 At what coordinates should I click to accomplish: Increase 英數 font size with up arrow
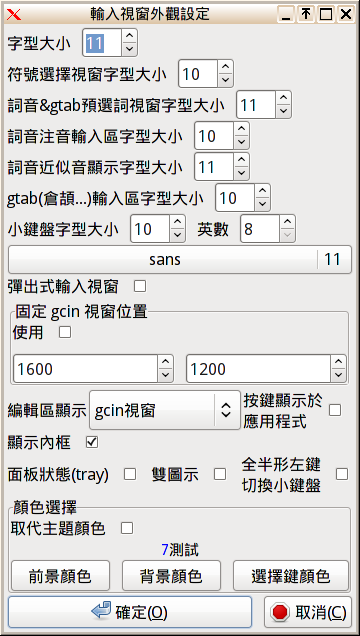(x=287, y=222)
